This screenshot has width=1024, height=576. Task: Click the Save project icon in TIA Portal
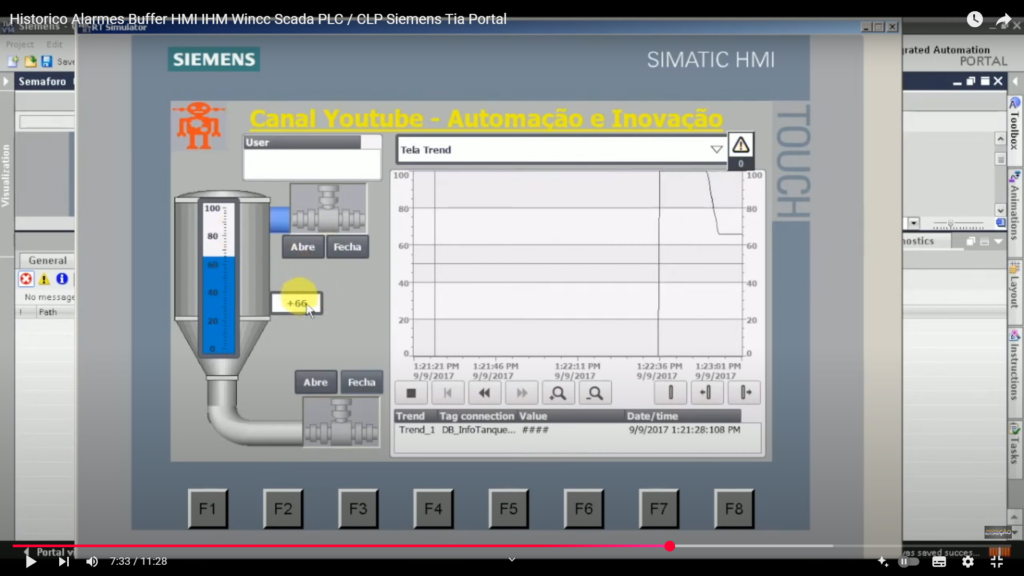coord(46,61)
